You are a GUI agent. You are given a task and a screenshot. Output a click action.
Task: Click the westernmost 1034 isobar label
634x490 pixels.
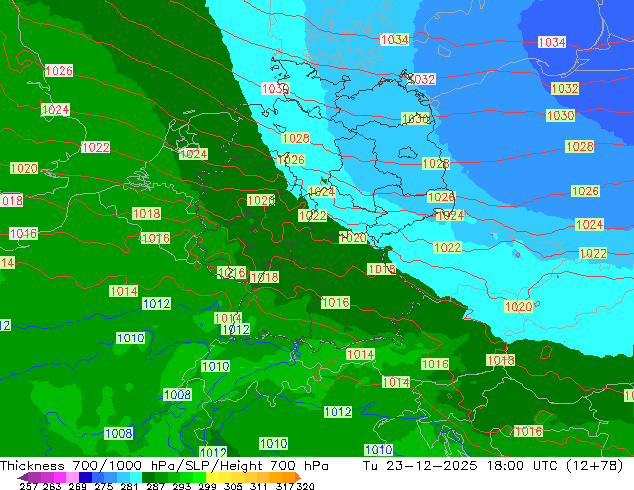pos(395,39)
